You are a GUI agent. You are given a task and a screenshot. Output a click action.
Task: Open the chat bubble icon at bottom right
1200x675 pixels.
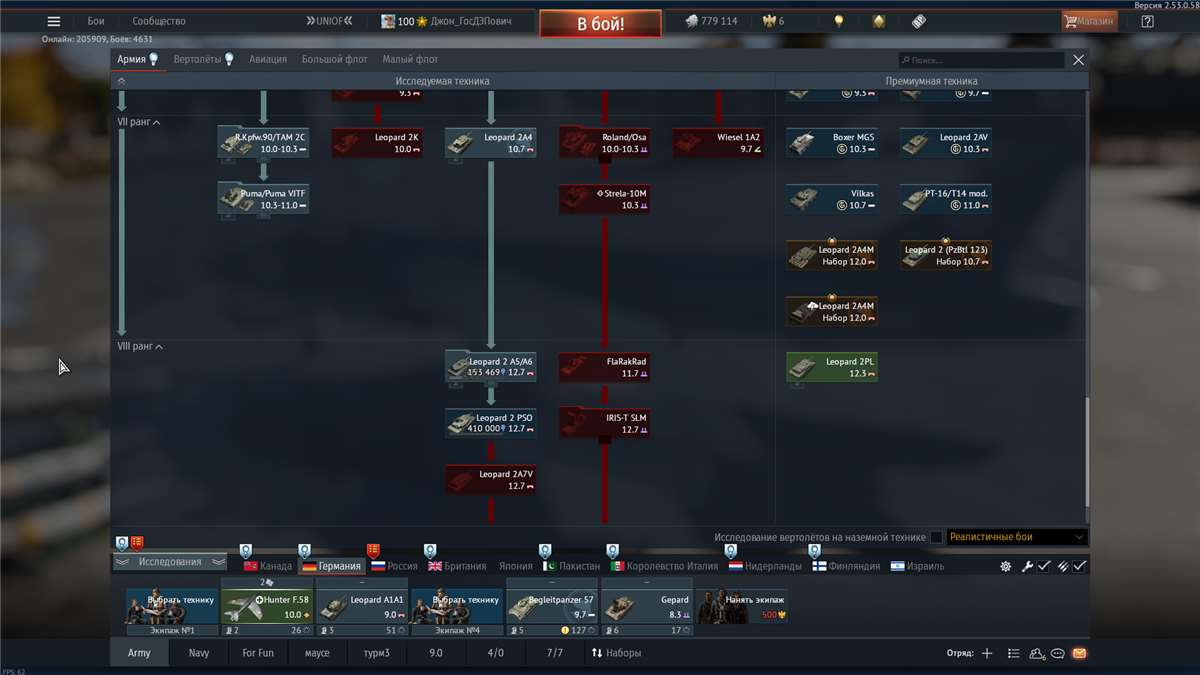[1056, 653]
